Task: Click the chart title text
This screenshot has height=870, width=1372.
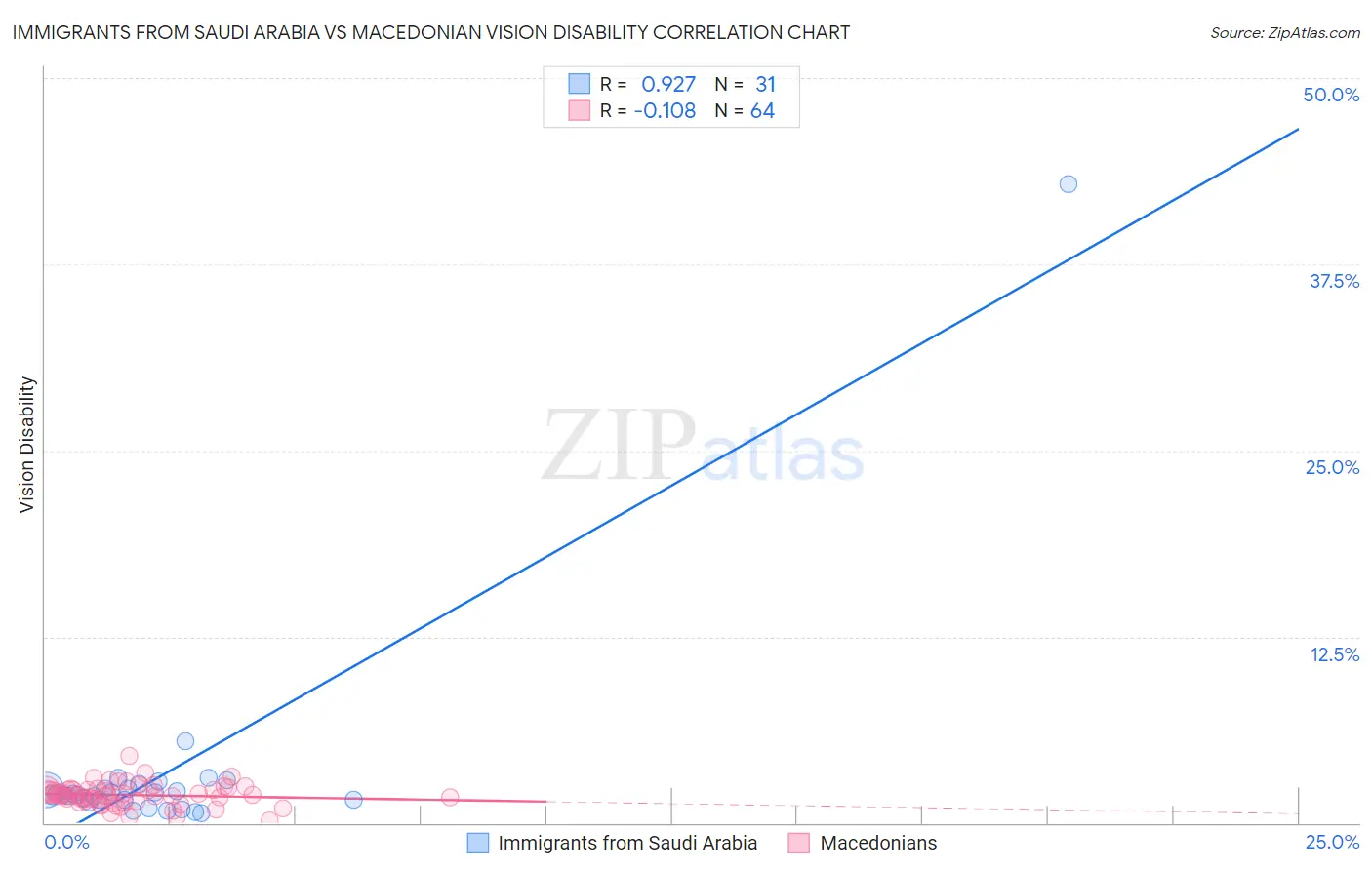Action: [x=430, y=32]
